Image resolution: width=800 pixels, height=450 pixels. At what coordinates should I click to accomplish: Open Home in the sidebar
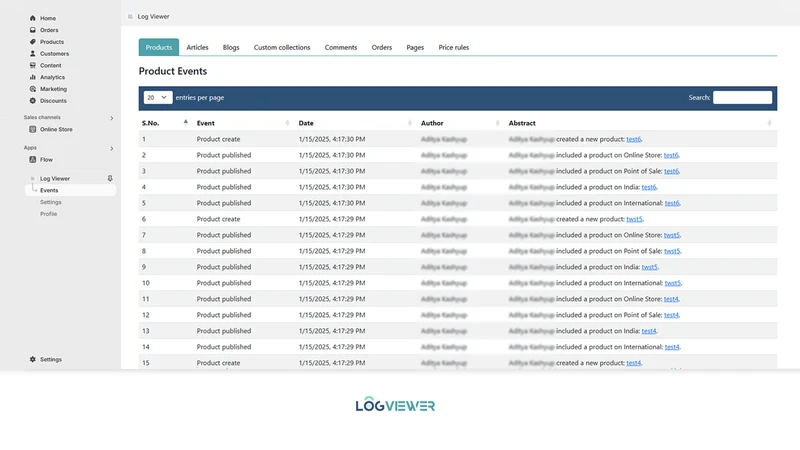[x=48, y=18]
